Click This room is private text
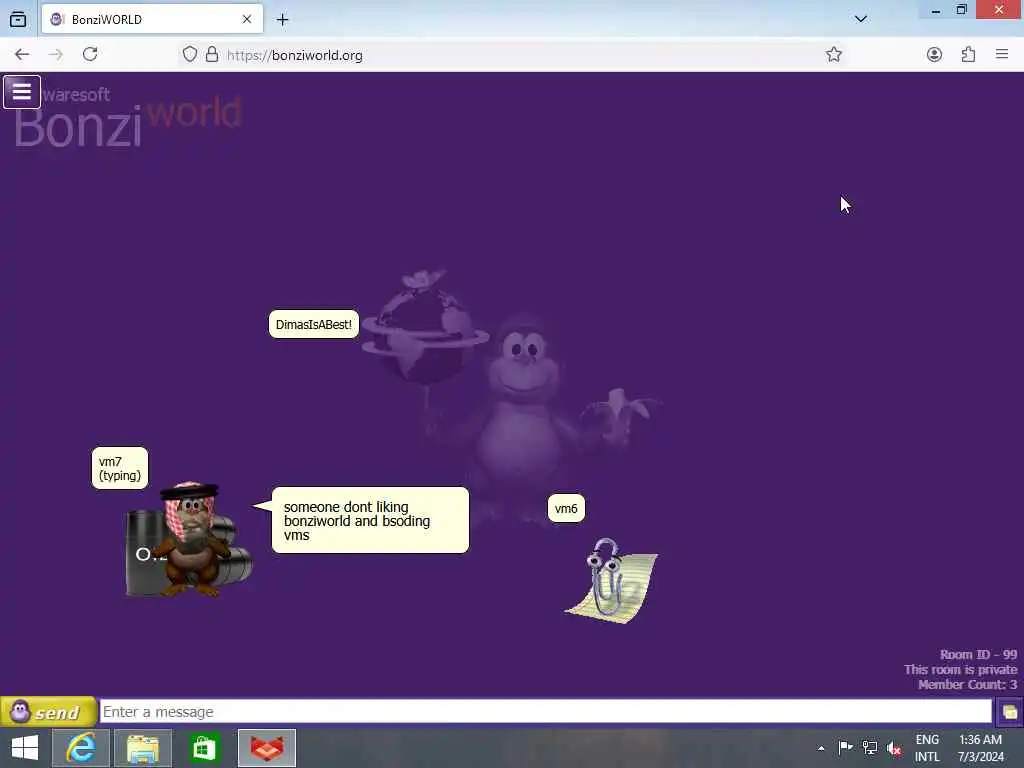 (961, 669)
